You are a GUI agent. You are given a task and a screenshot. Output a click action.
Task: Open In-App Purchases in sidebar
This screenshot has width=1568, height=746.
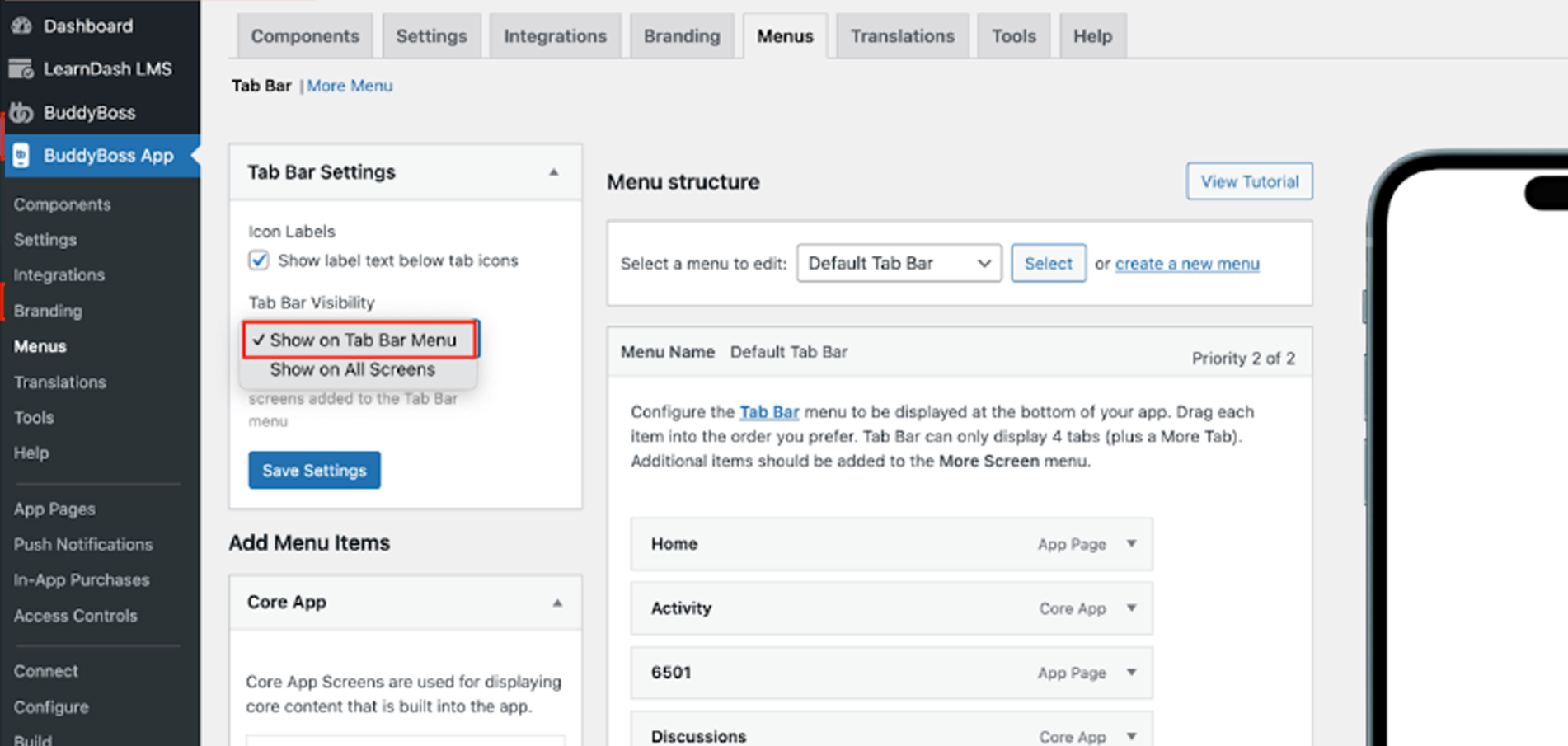82,579
